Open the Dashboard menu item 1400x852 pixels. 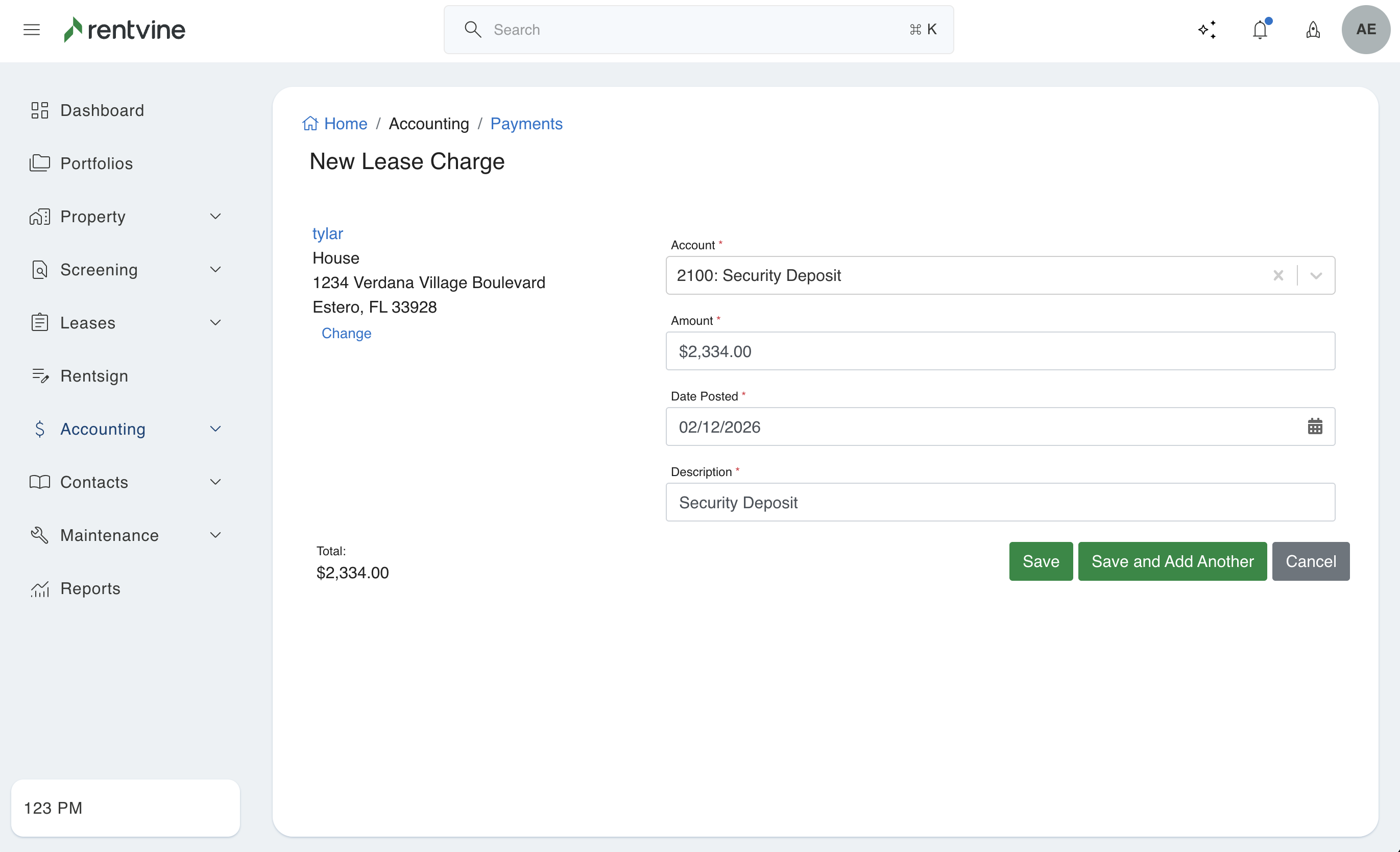click(x=102, y=110)
